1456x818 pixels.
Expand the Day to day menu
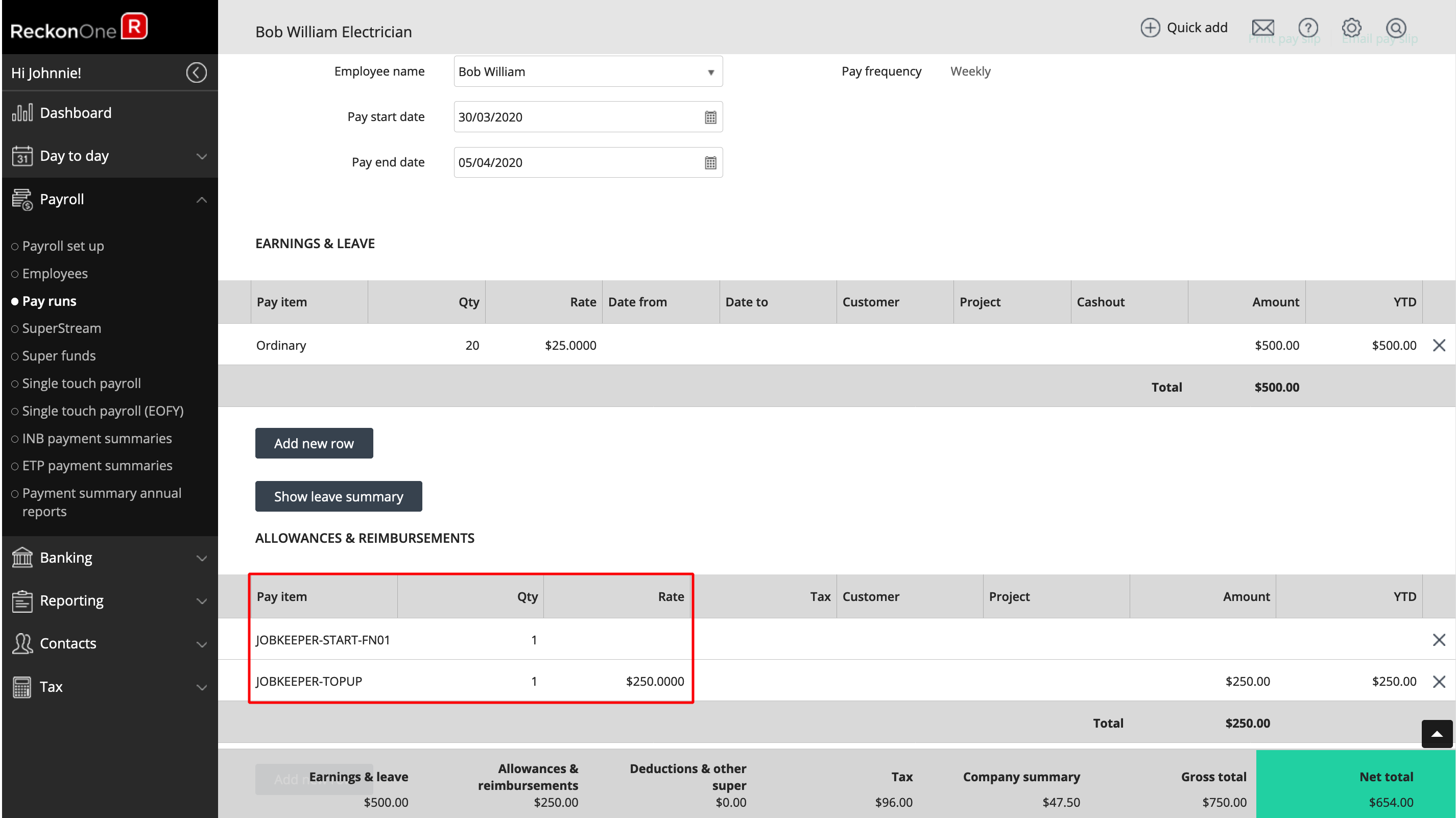201,156
